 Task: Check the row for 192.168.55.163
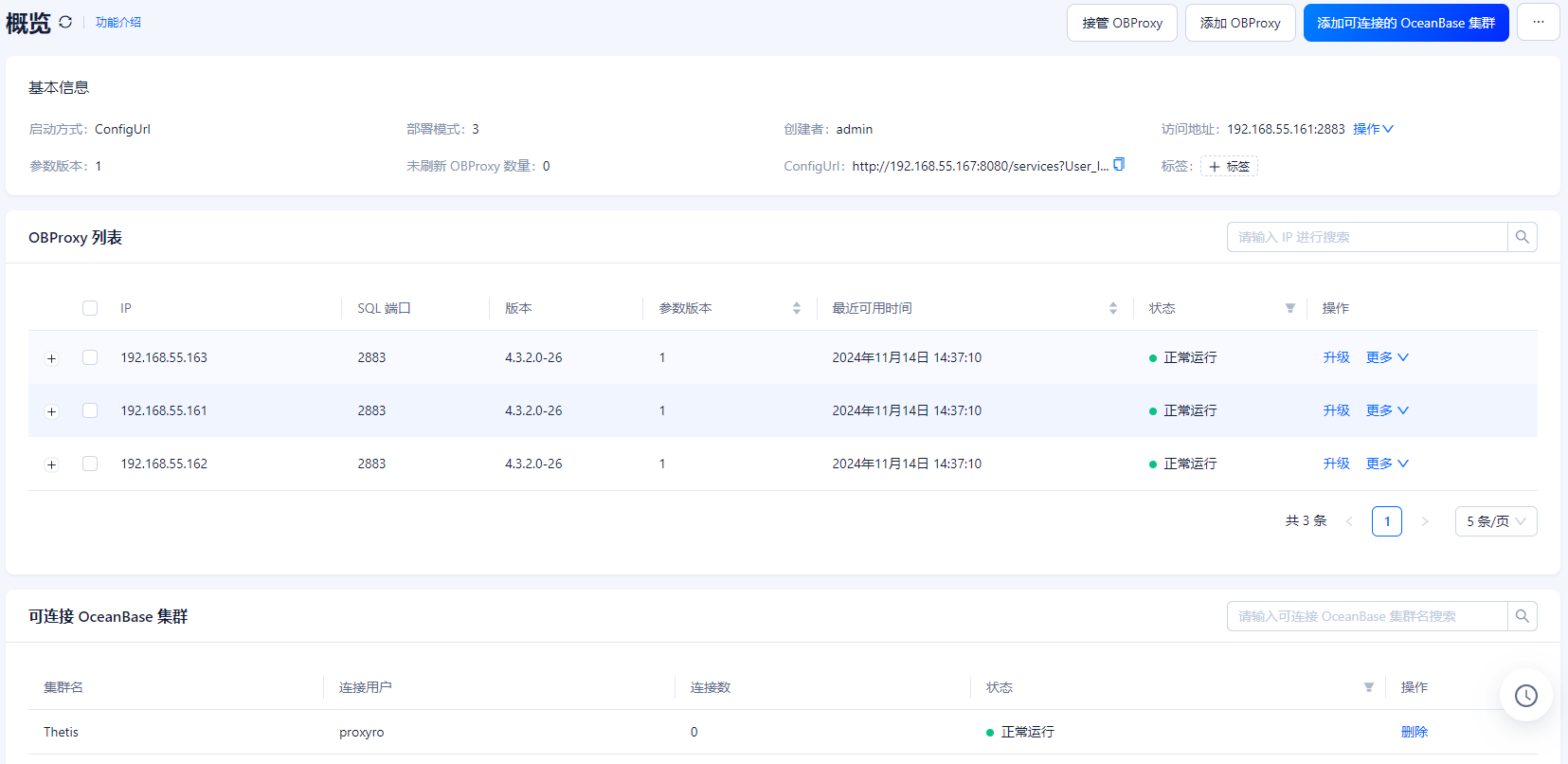[x=90, y=357]
